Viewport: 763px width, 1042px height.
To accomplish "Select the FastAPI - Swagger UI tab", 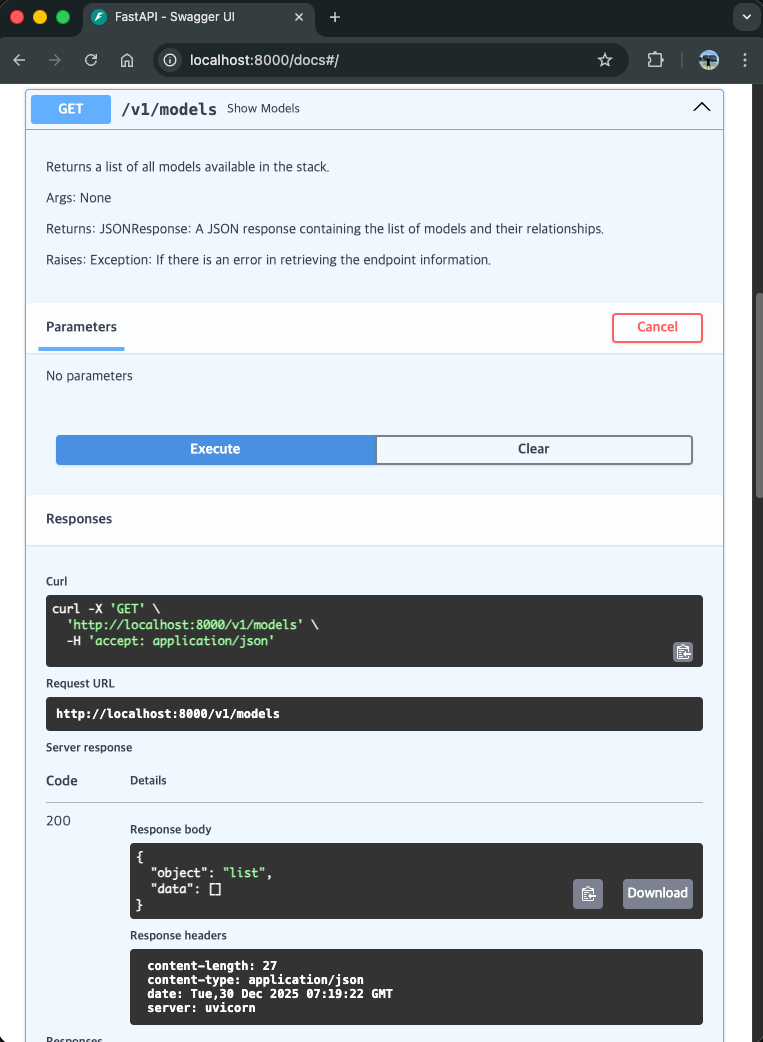I will click(198, 17).
